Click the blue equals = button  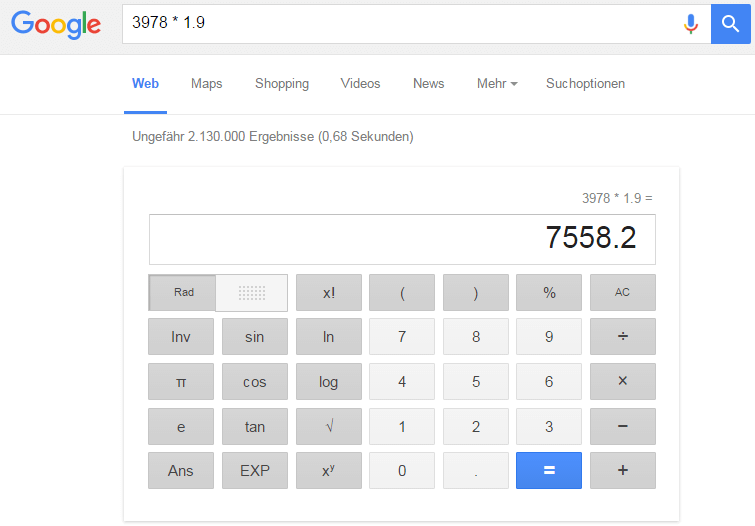tap(549, 471)
